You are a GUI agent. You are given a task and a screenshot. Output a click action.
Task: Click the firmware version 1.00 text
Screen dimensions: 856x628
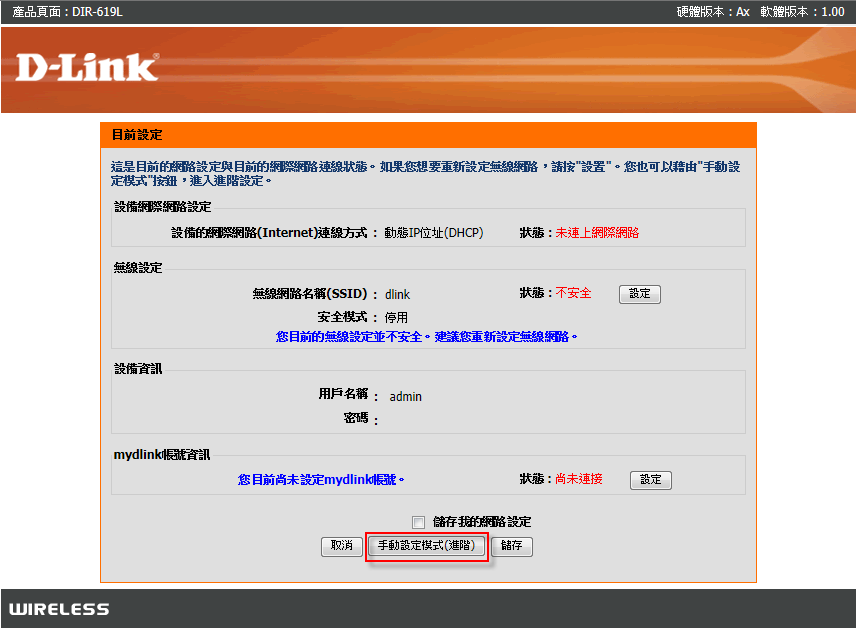(802, 11)
